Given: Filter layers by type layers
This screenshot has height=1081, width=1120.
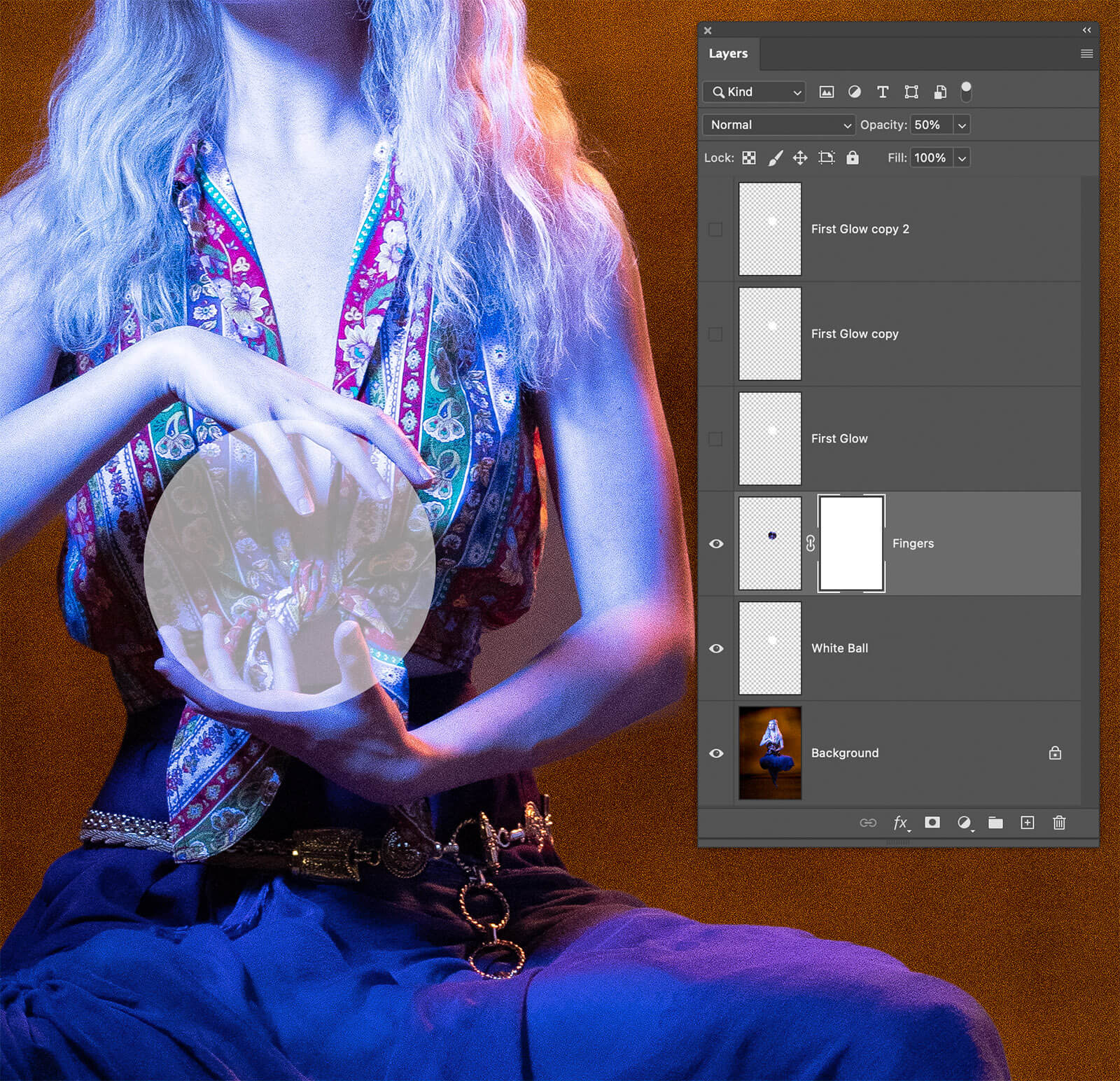Looking at the screenshot, I should click(883, 92).
